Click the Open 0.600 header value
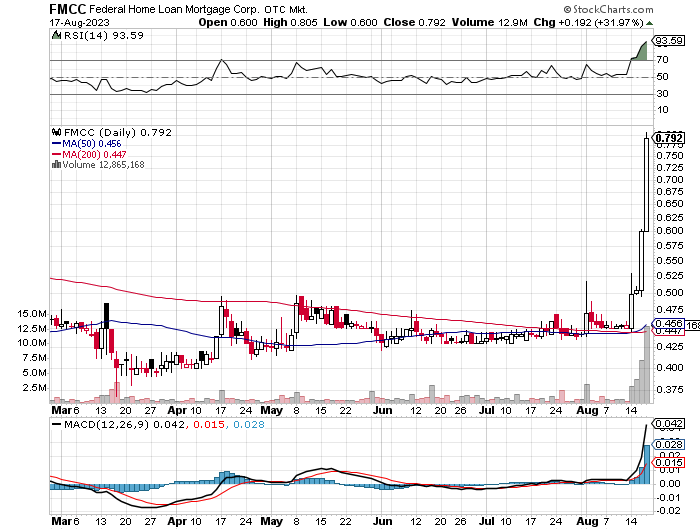This screenshot has width=700, height=530. pyautogui.click(x=228, y=22)
